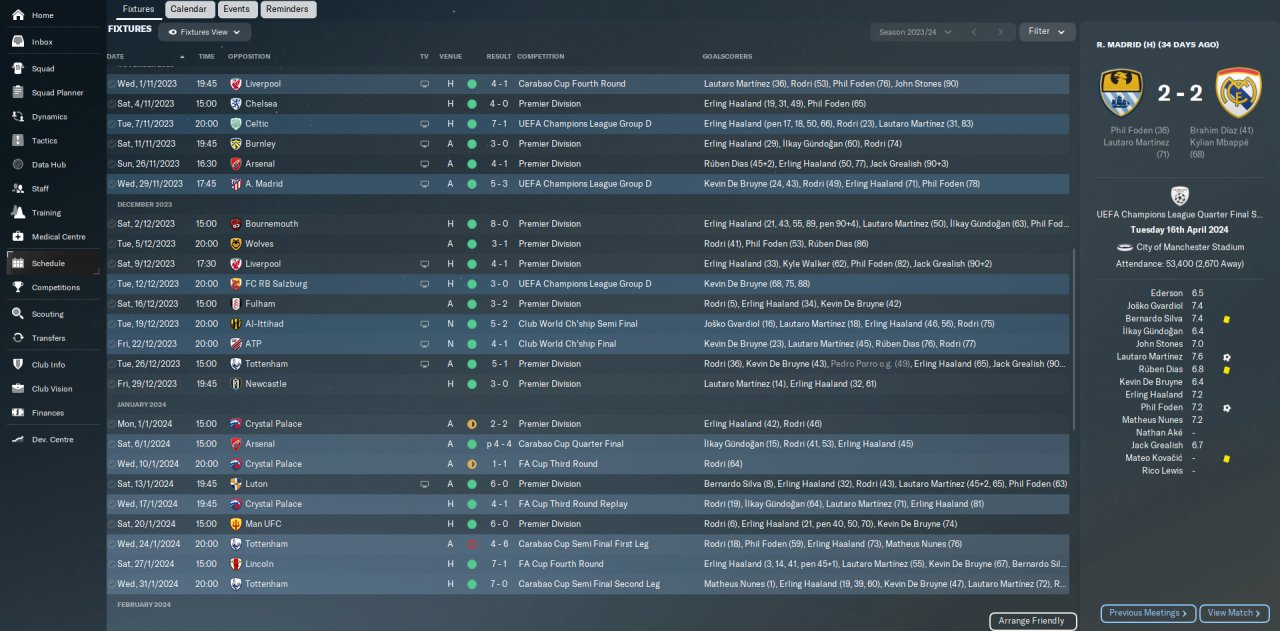
Task: Select the A. Madrid fixture row result 5 - 3
Action: (499, 184)
